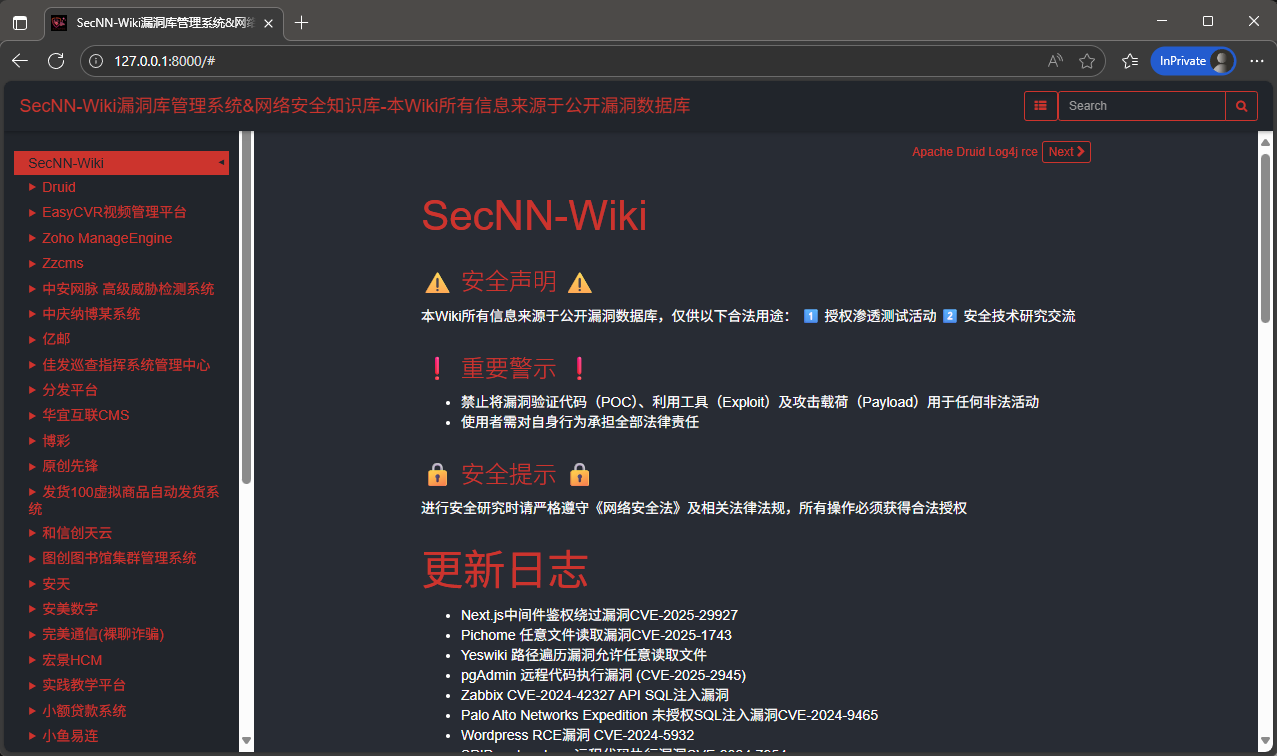Open the 安美数字 tree item
Screen dimensions: 1277x756
(x=63, y=609)
